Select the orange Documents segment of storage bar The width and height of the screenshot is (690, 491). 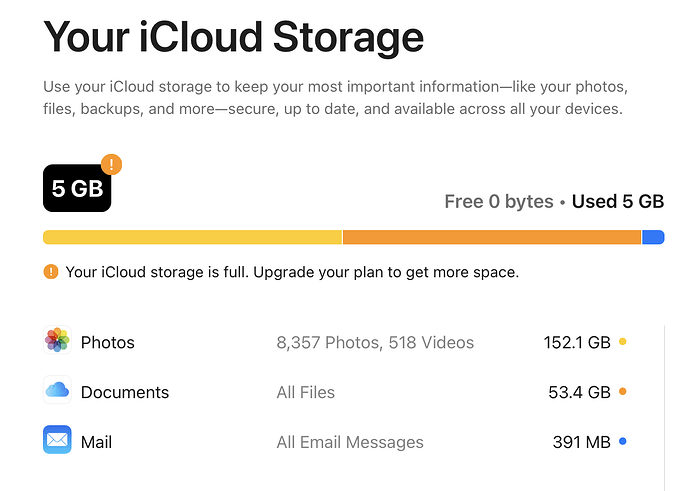(x=492, y=237)
